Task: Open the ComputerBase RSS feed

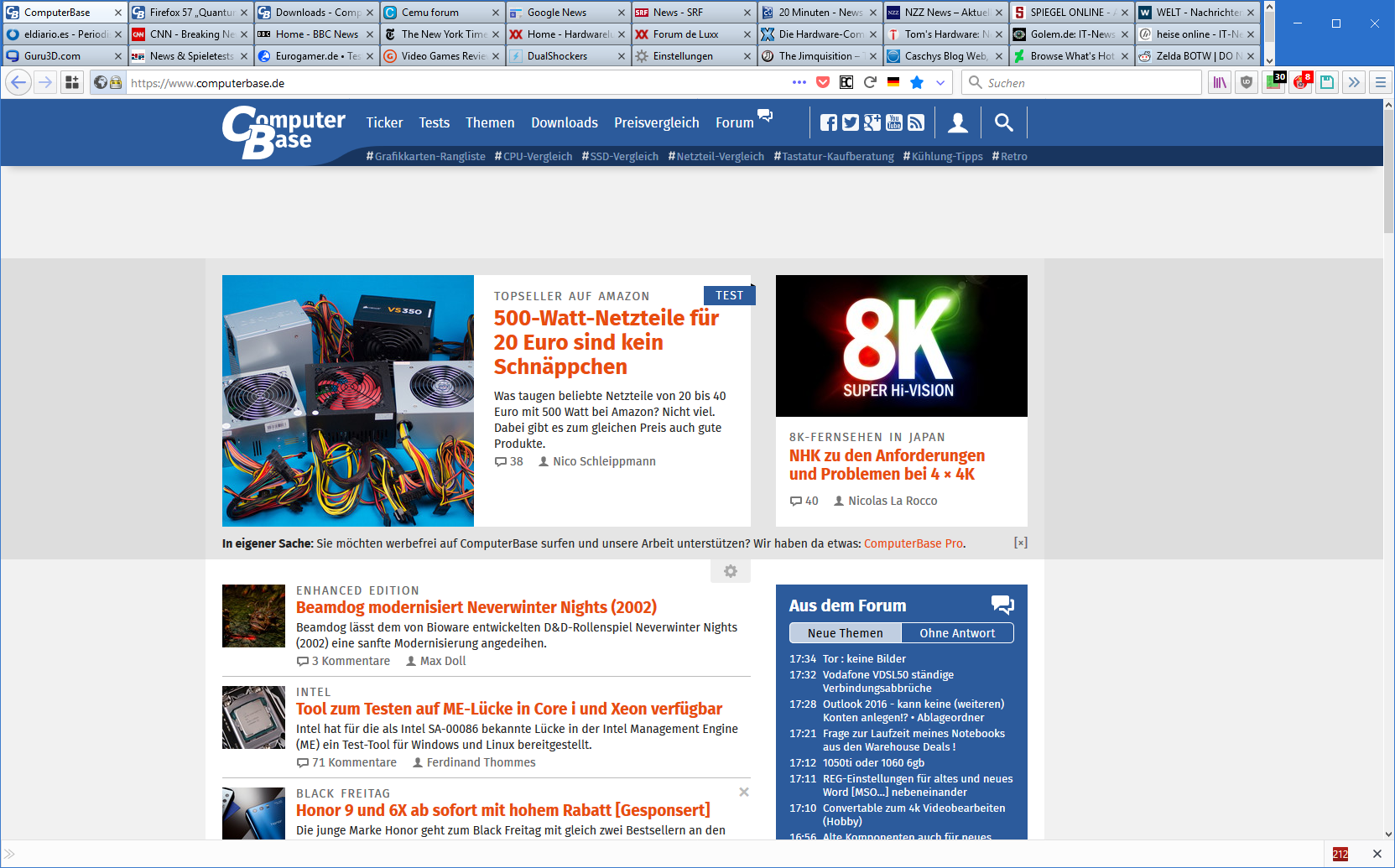Action: coord(916,123)
